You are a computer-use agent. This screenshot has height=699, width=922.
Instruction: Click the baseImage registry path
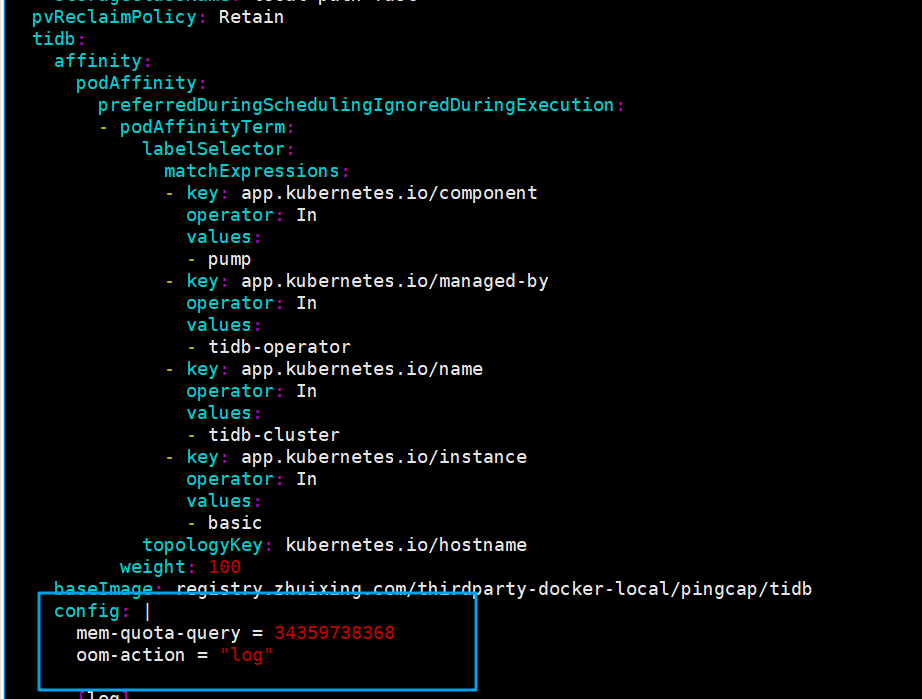point(493,589)
